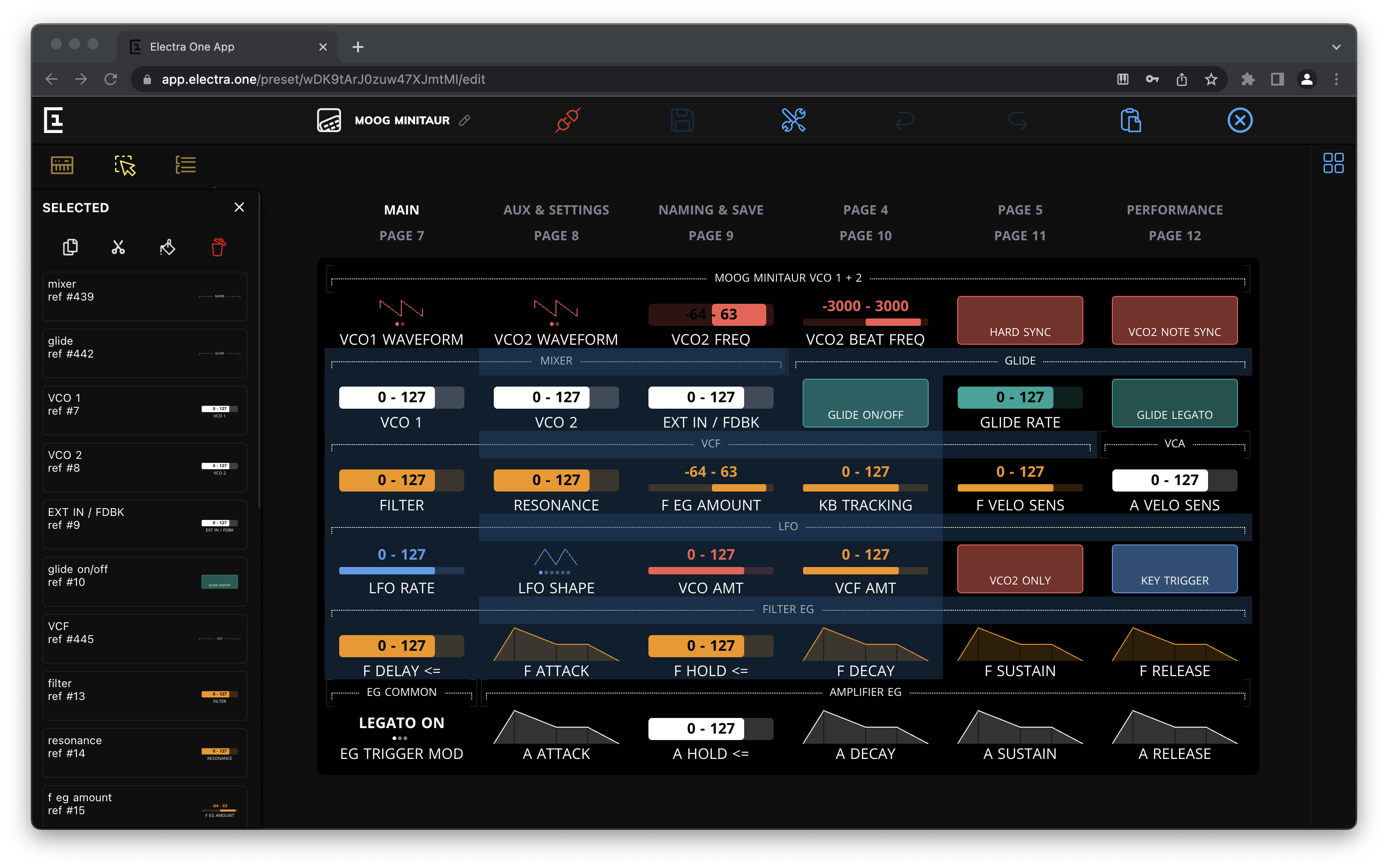Close the Selected panel with its X button

click(x=239, y=207)
